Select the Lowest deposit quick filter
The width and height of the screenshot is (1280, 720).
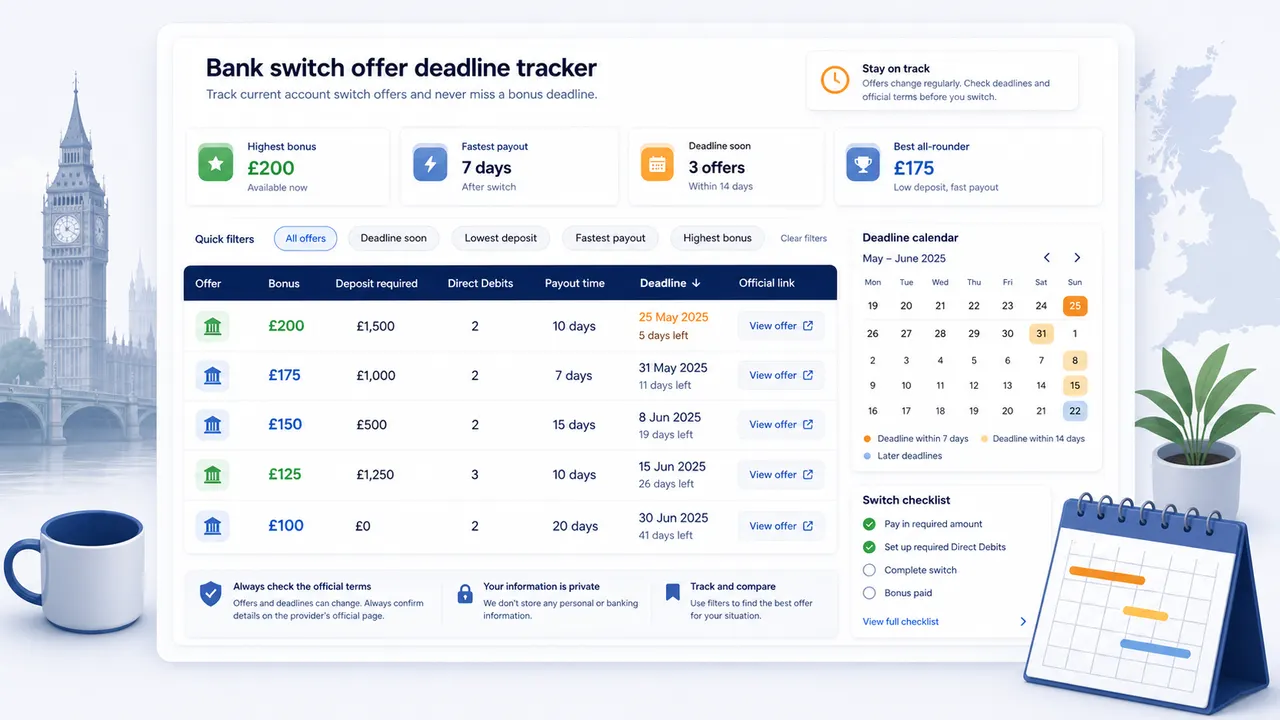[x=501, y=238]
